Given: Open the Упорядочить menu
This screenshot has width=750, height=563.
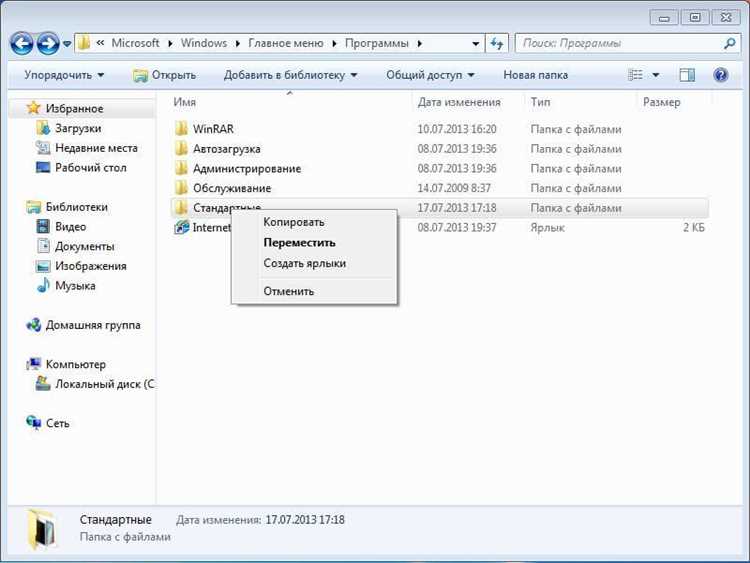Looking at the screenshot, I should pos(64,75).
